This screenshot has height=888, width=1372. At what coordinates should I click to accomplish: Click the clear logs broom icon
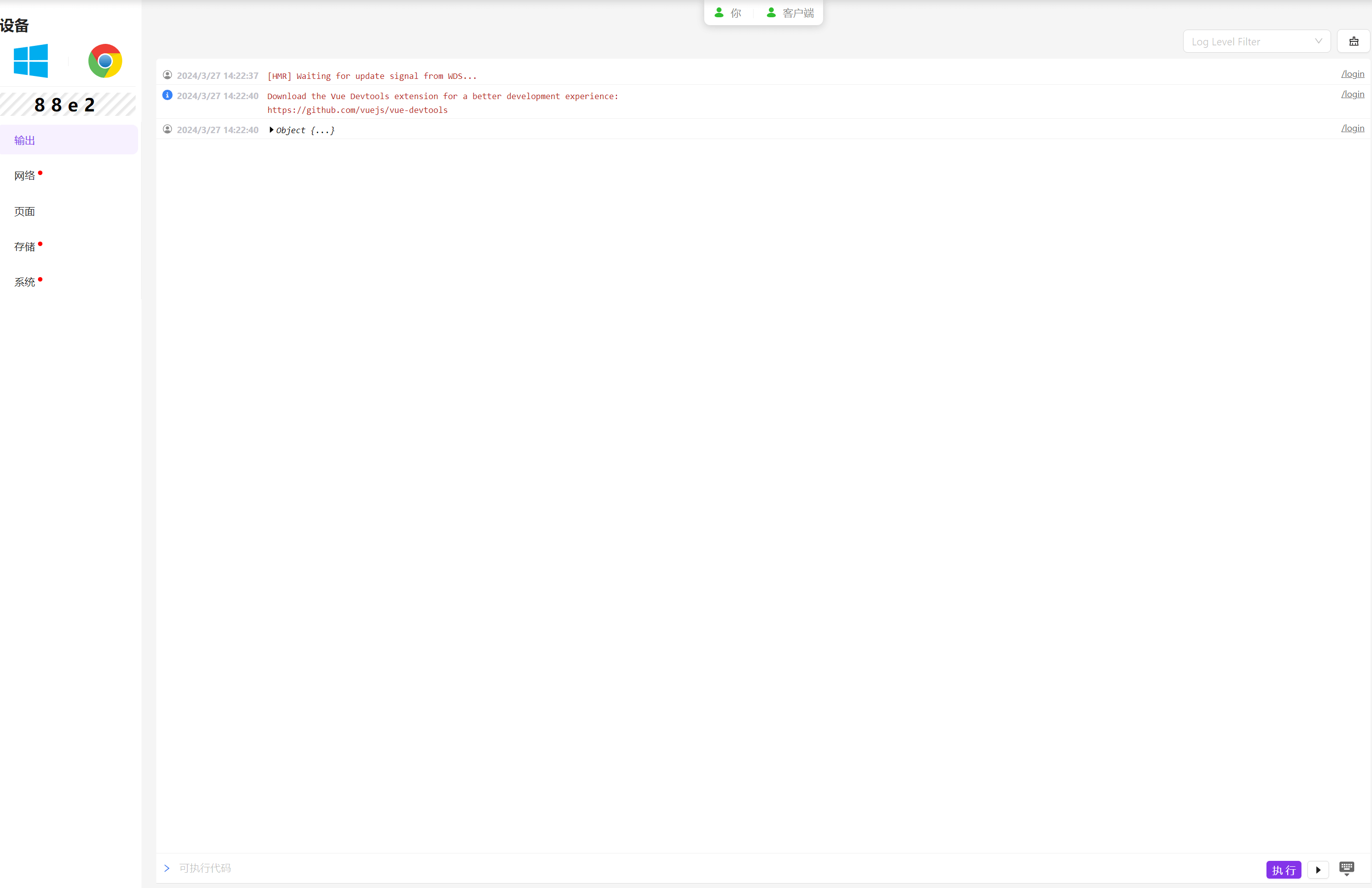click(1354, 41)
